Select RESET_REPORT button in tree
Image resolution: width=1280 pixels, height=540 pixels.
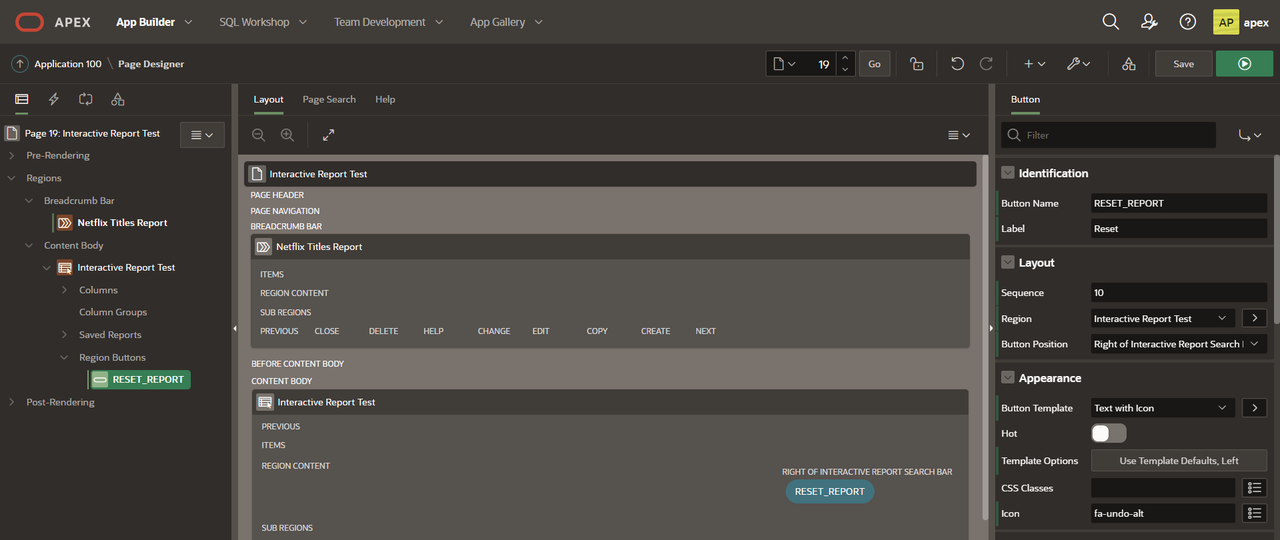click(x=140, y=380)
